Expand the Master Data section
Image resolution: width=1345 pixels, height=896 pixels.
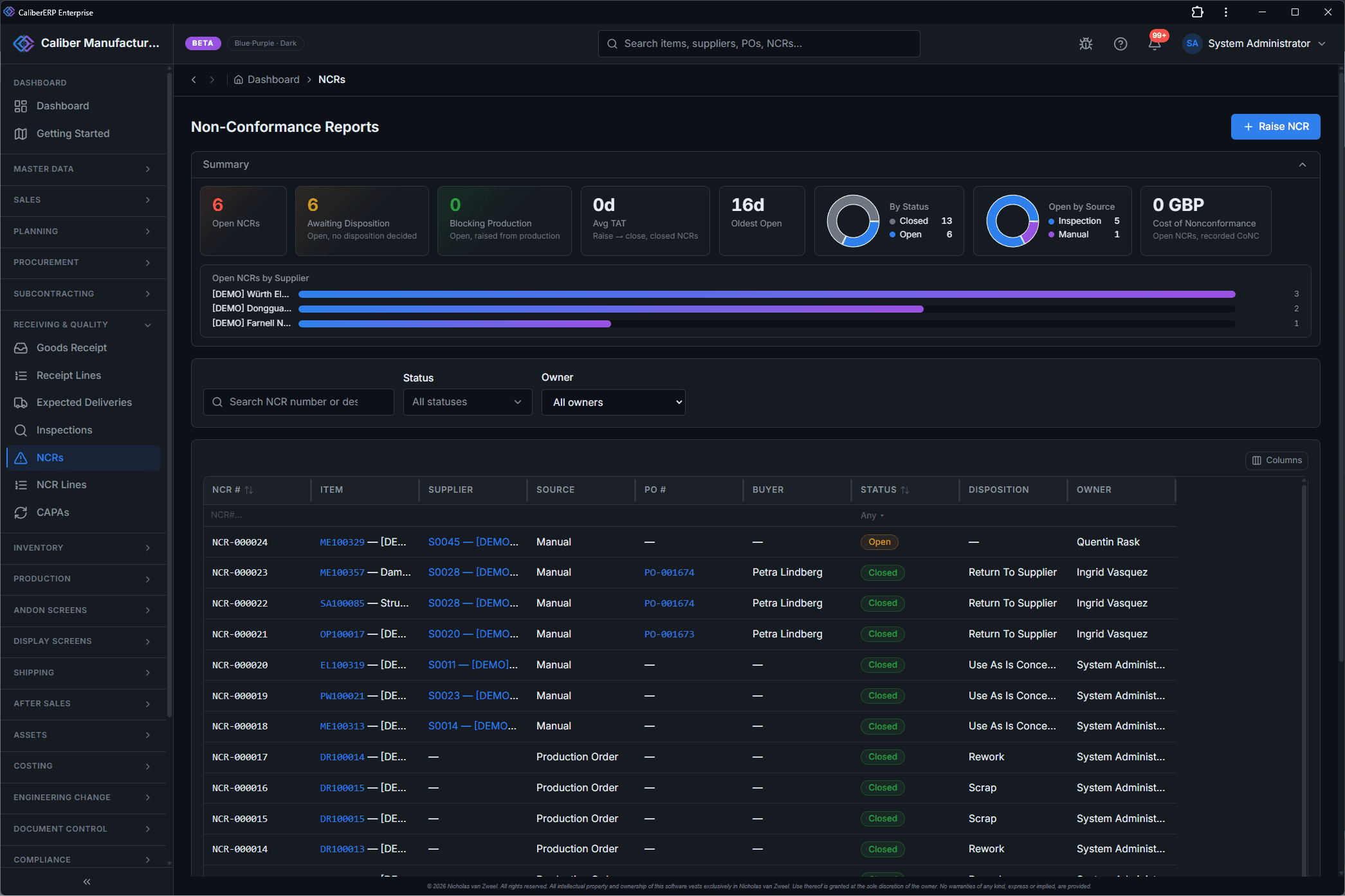(x=83, y=169)
